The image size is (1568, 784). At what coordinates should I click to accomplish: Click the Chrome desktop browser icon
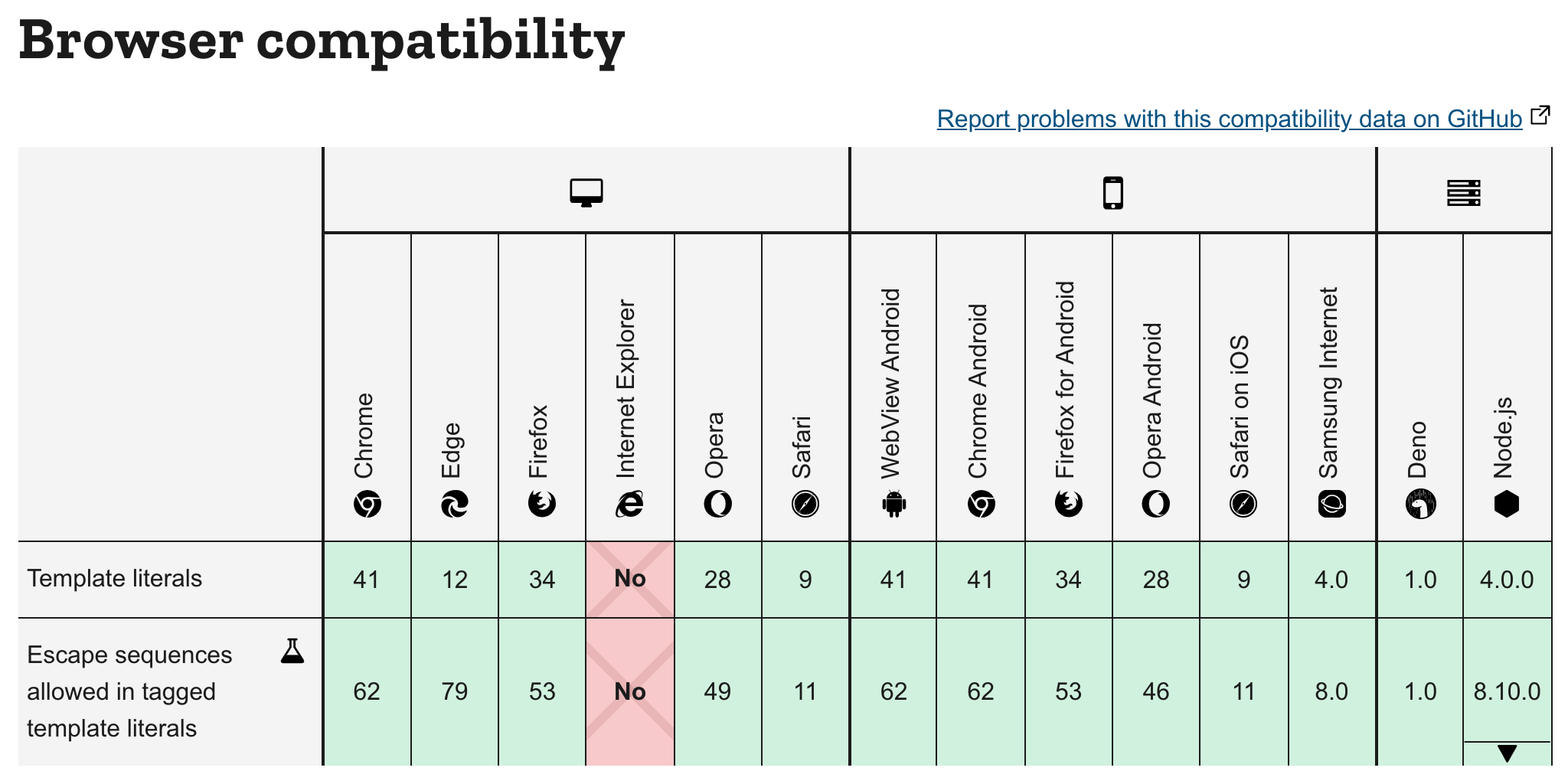pyautogui.click(x=367, y=505)
